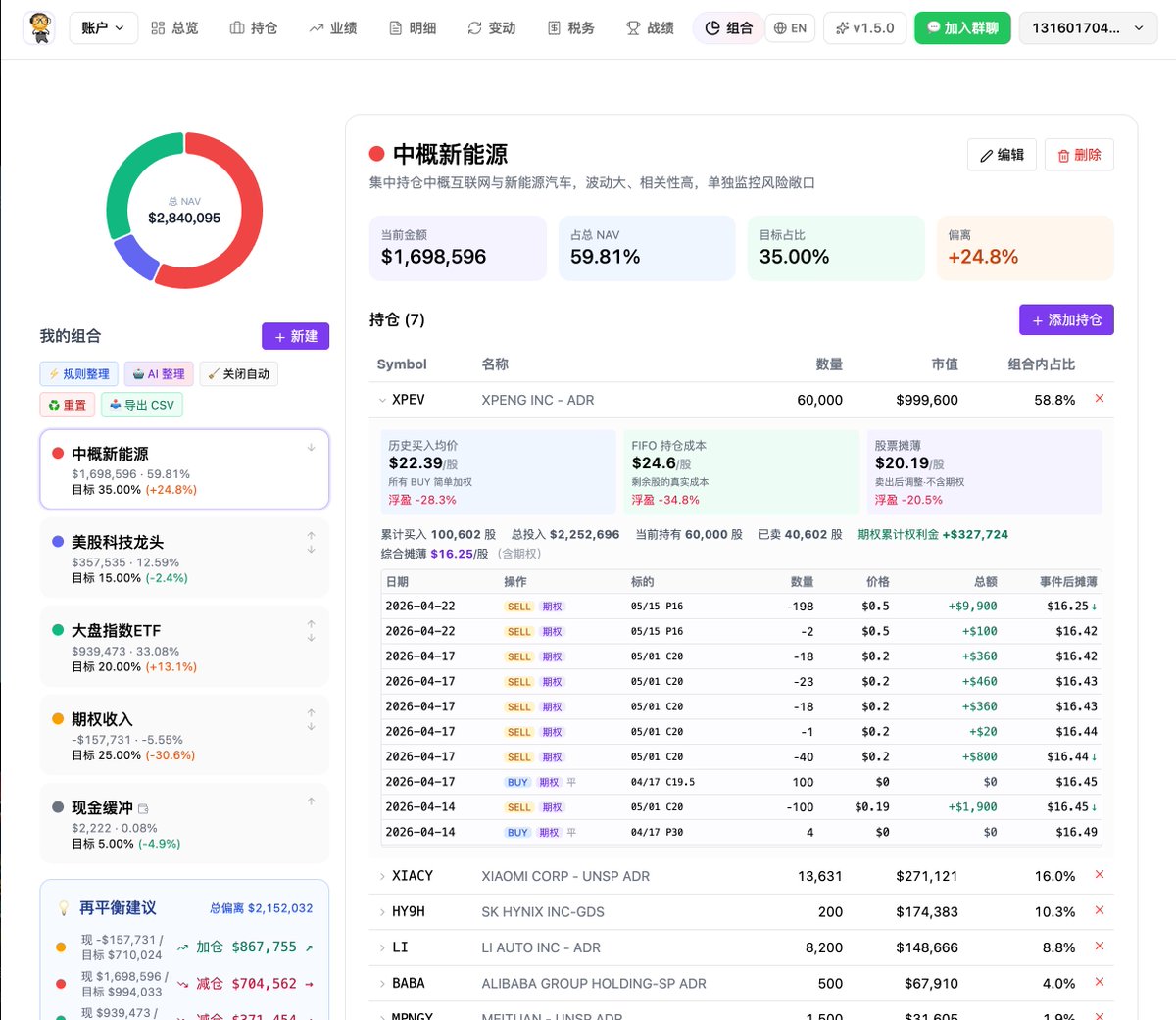Click the 添加持仓 button
Screen dimensions: 1176x1020
point(1066,319)
